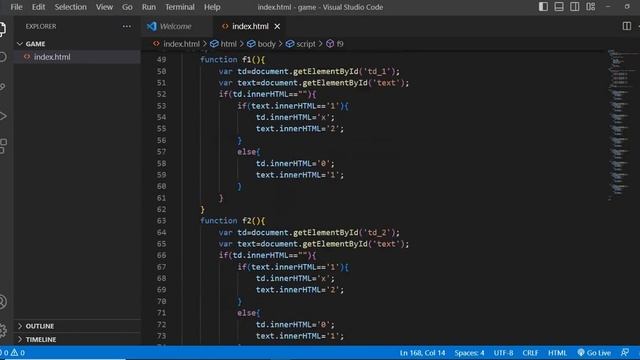Open the Edit menu
This screenshot has width=640, height=360.
coord(38,7)
